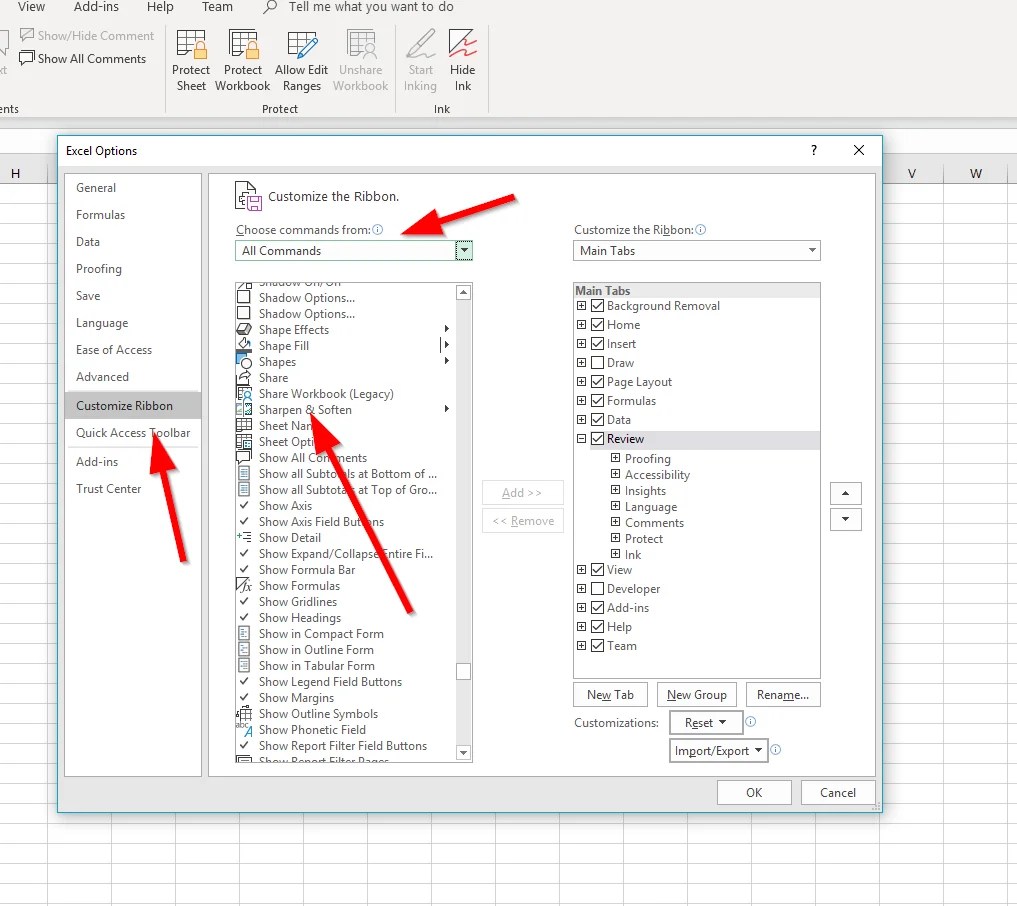The image size is (1017, 906).
Task: Open Allow Edit Ranges
Action: pyautogui.click(x=301, y=60)
